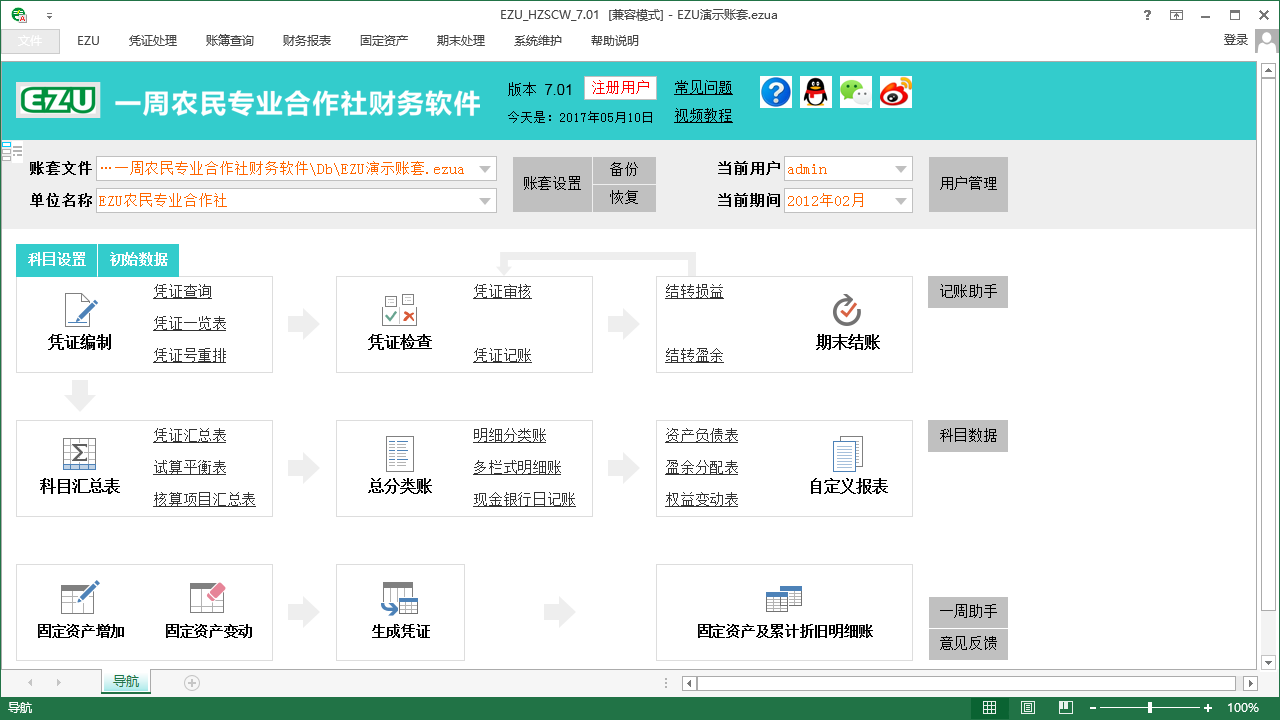
Task: Click the Excel icon in title bar
Action: pyautogui.click(x=19, y=15)
